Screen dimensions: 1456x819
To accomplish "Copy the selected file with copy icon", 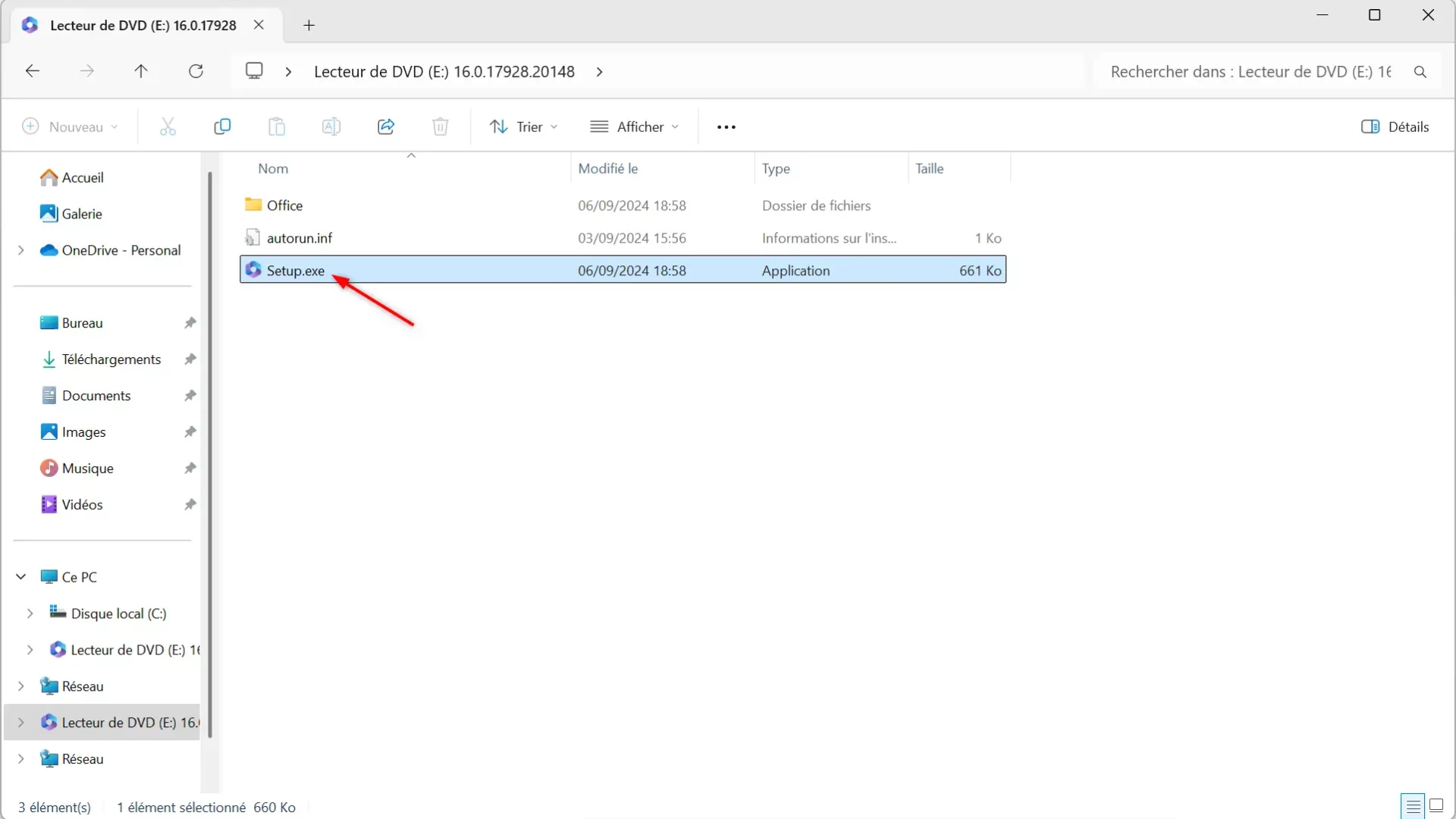I will pyautogui.click(x=222, y=127).
